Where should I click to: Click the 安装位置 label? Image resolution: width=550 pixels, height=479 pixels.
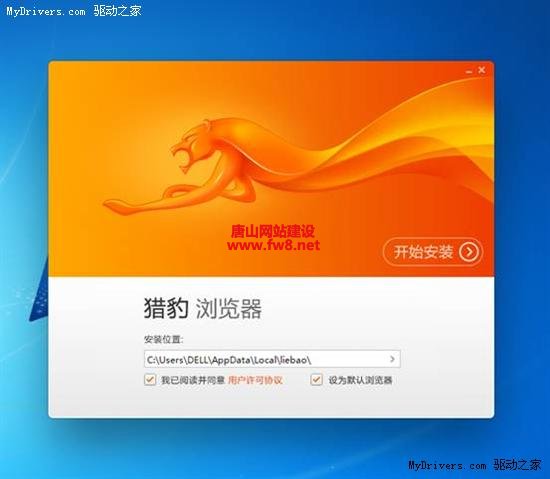(x=163, y=339)
